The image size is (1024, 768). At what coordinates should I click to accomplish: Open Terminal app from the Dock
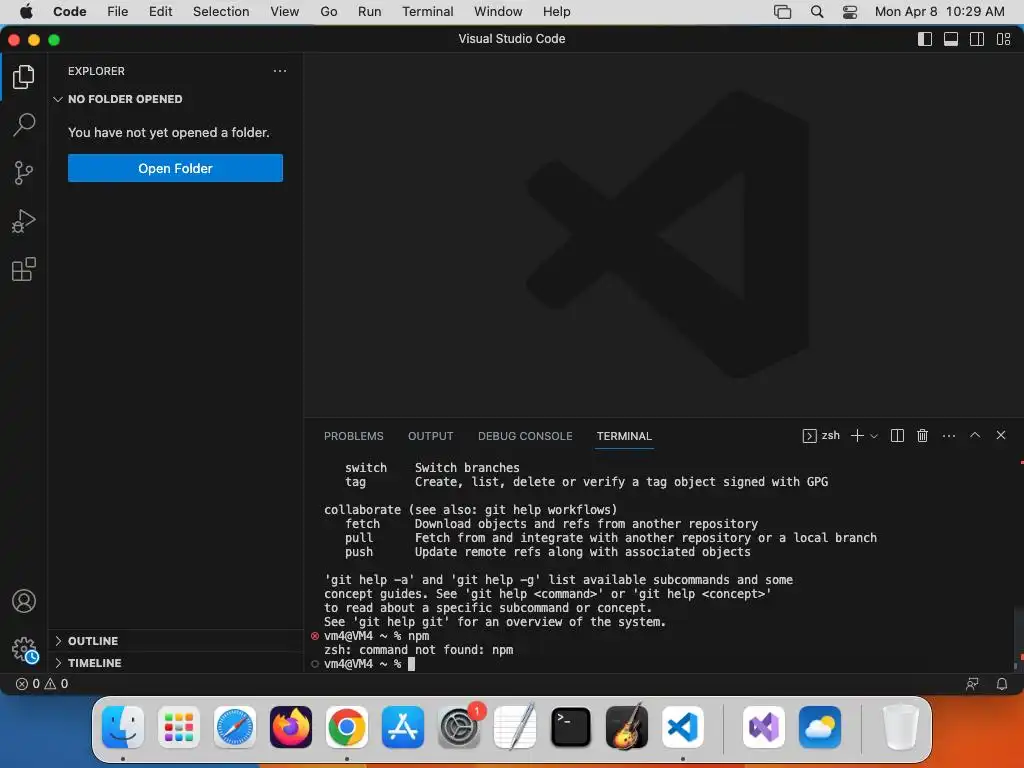pos(571,727)
